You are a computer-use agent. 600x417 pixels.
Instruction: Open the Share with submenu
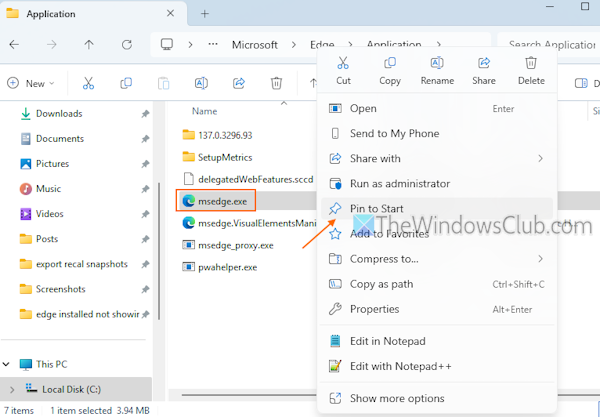click(x=437, y=158)
